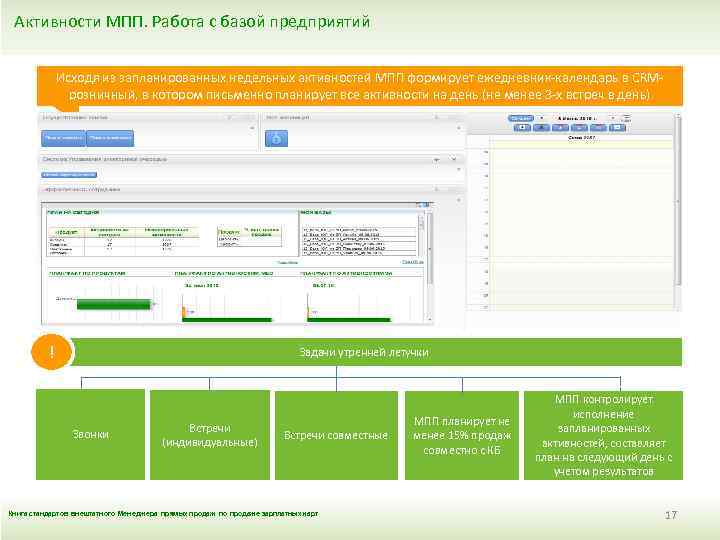Click the blue pill button in calendar header
Image resolution: width=720 pixels, height=540 pixels.
(x=521, y=118)
